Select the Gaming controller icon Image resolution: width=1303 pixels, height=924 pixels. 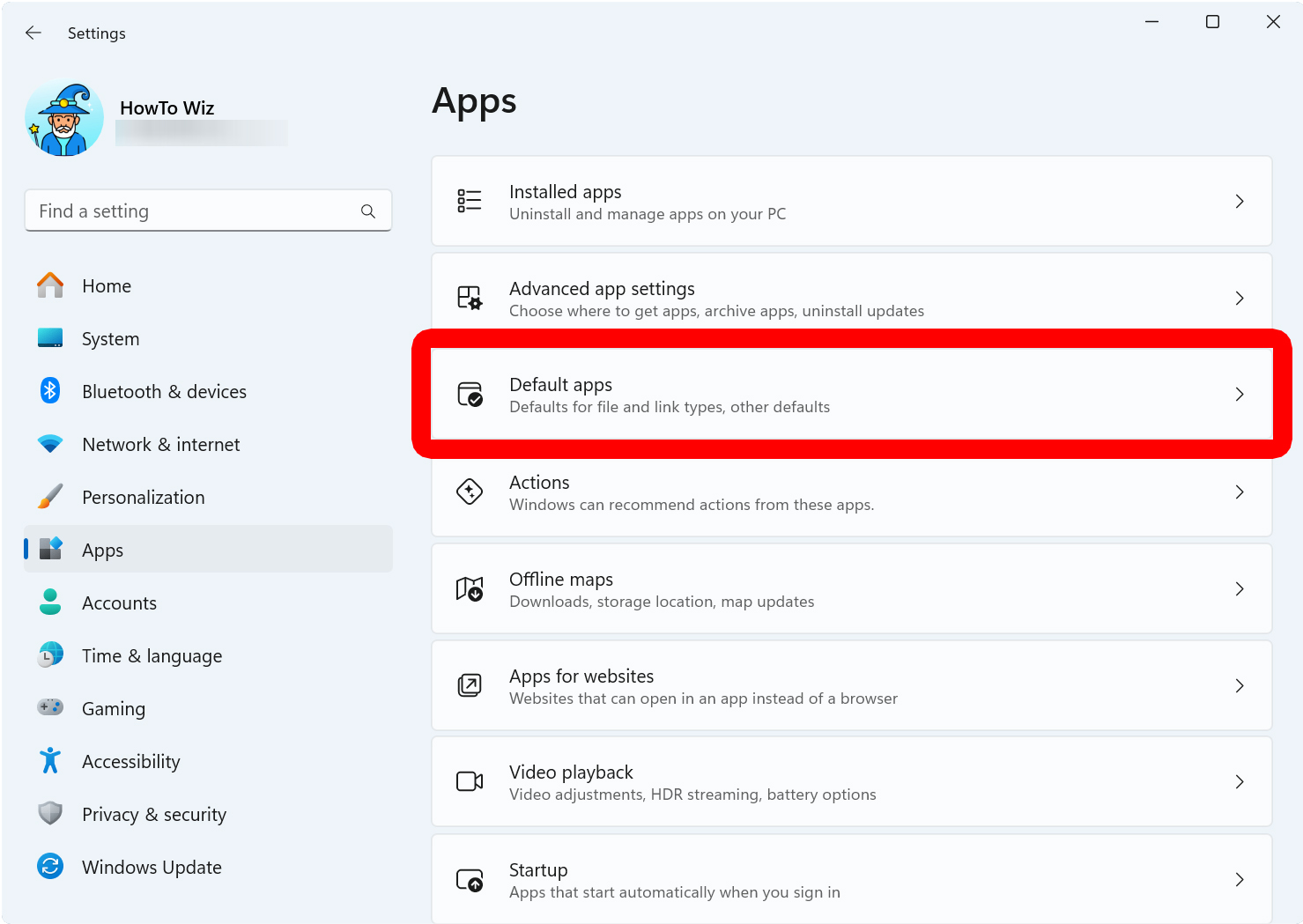click(50, 708)
